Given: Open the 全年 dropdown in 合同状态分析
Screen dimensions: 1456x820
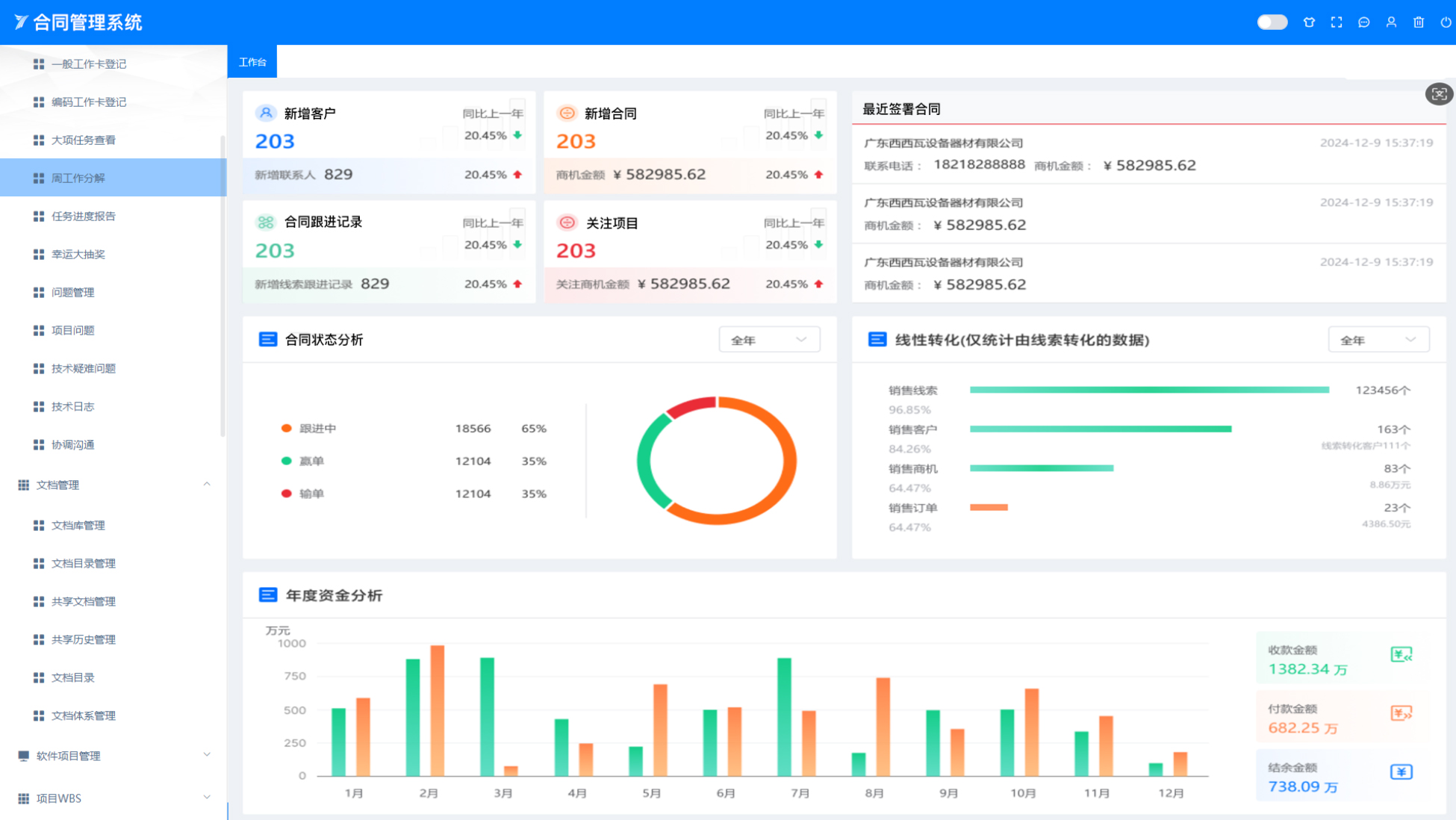Looking at the screenshot, I should pos(769,340).
